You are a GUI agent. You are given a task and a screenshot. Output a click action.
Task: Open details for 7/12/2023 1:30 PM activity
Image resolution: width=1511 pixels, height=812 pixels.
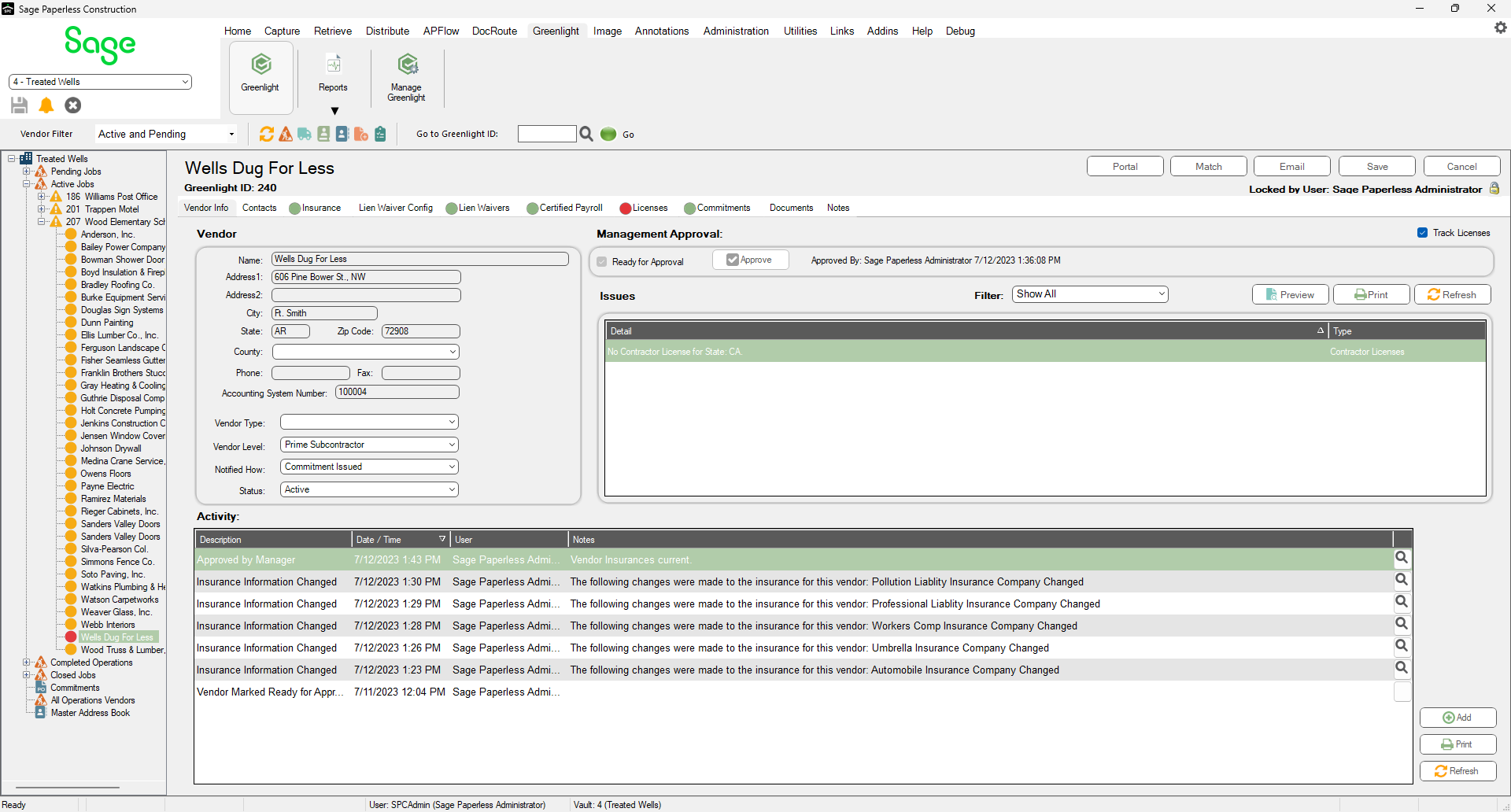tap(1402, 580)
